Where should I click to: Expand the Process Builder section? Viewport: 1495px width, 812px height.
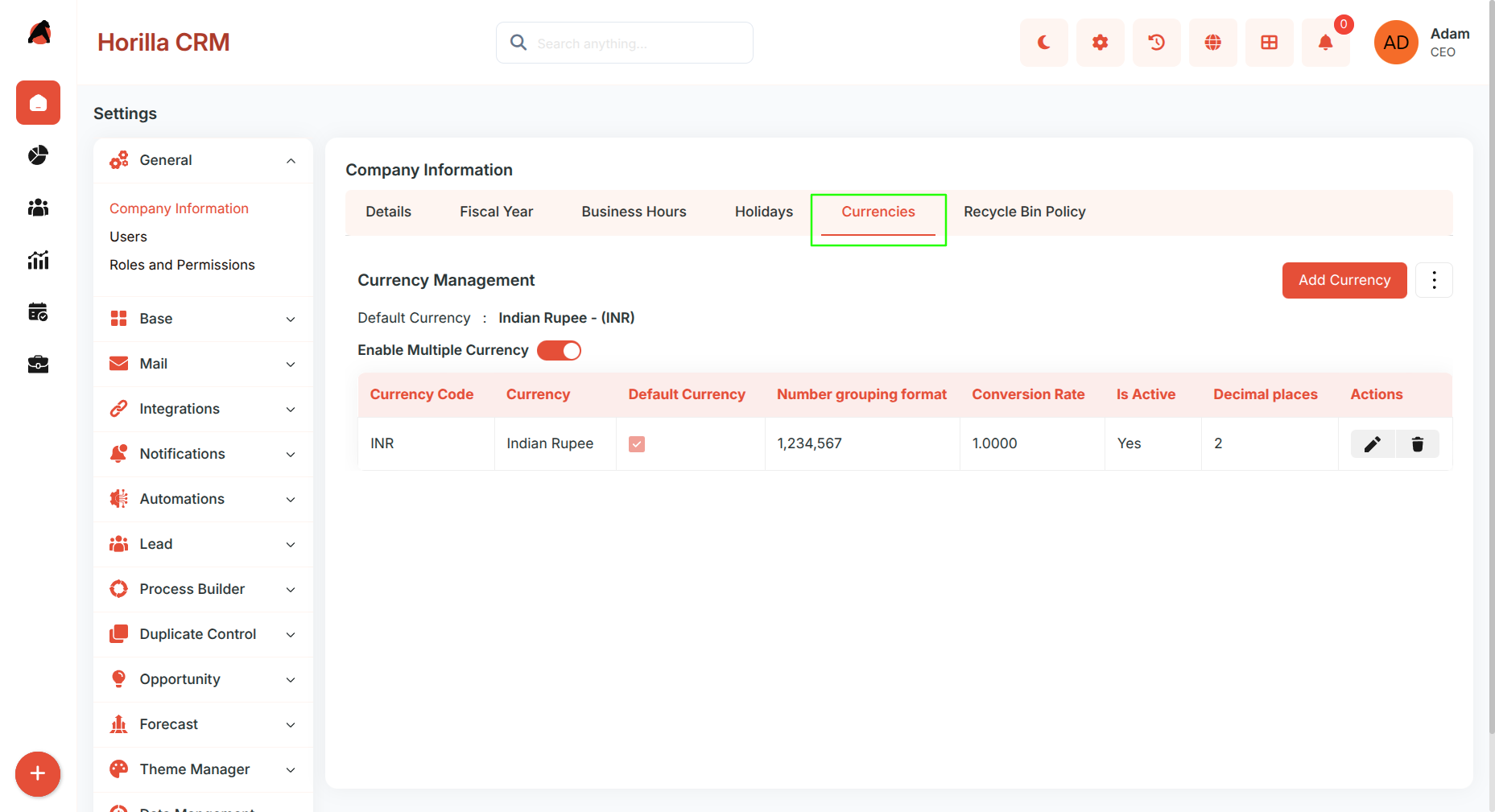click(x=203, y=589)
